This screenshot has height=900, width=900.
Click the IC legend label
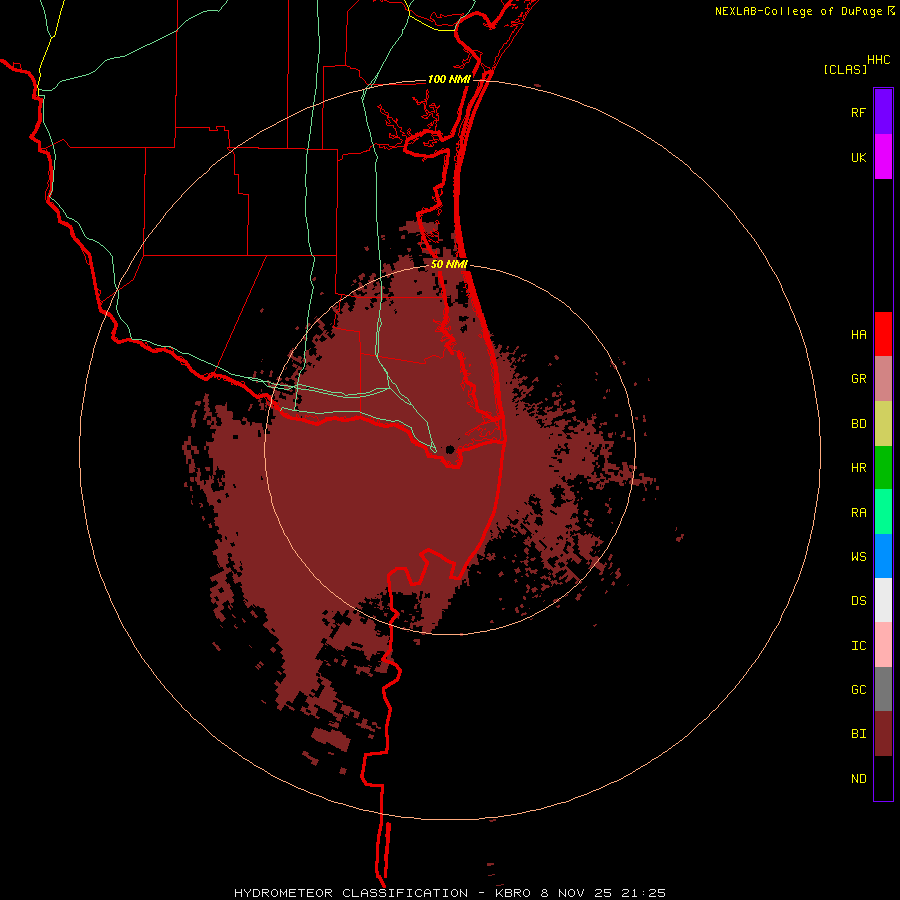pos(858,646)
